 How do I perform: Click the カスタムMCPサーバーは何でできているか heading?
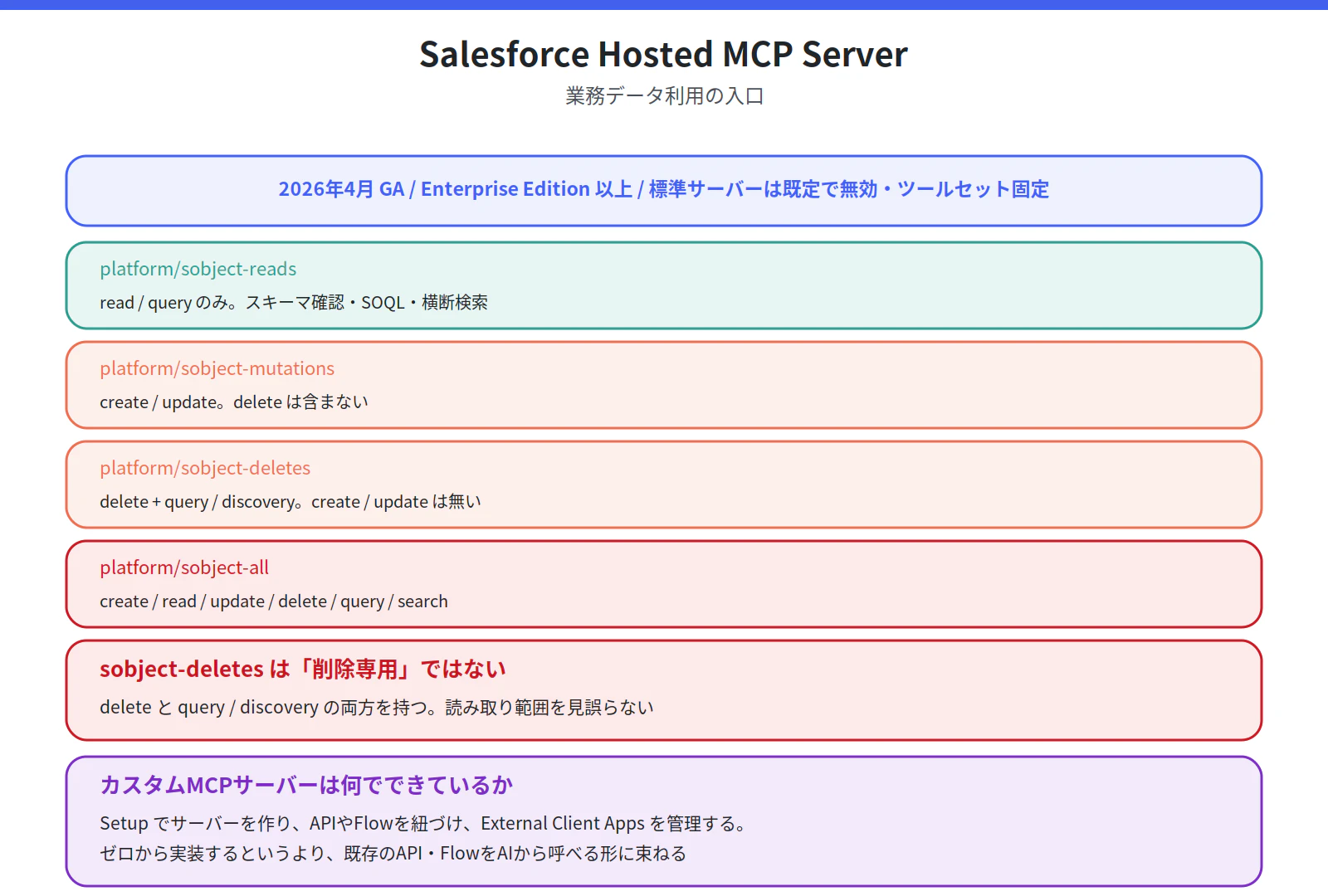(x=306, y=785)
